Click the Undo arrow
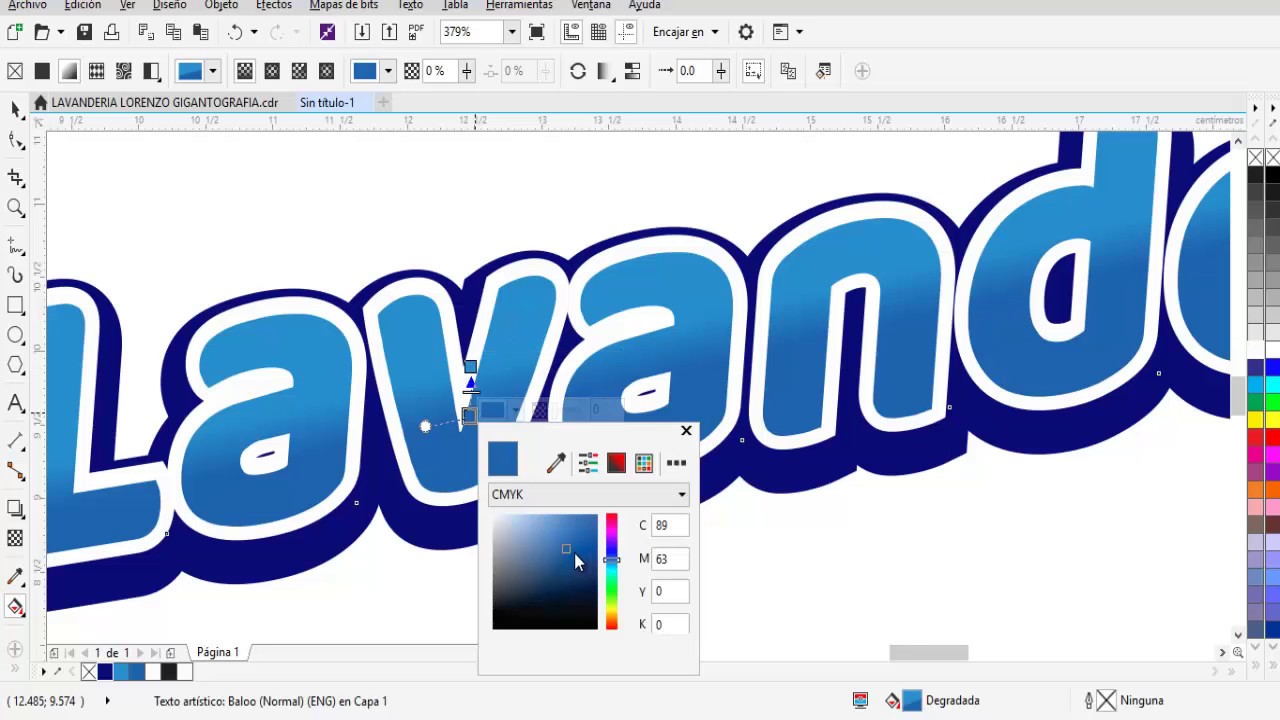1280x720 pixels. coord(235,32)
